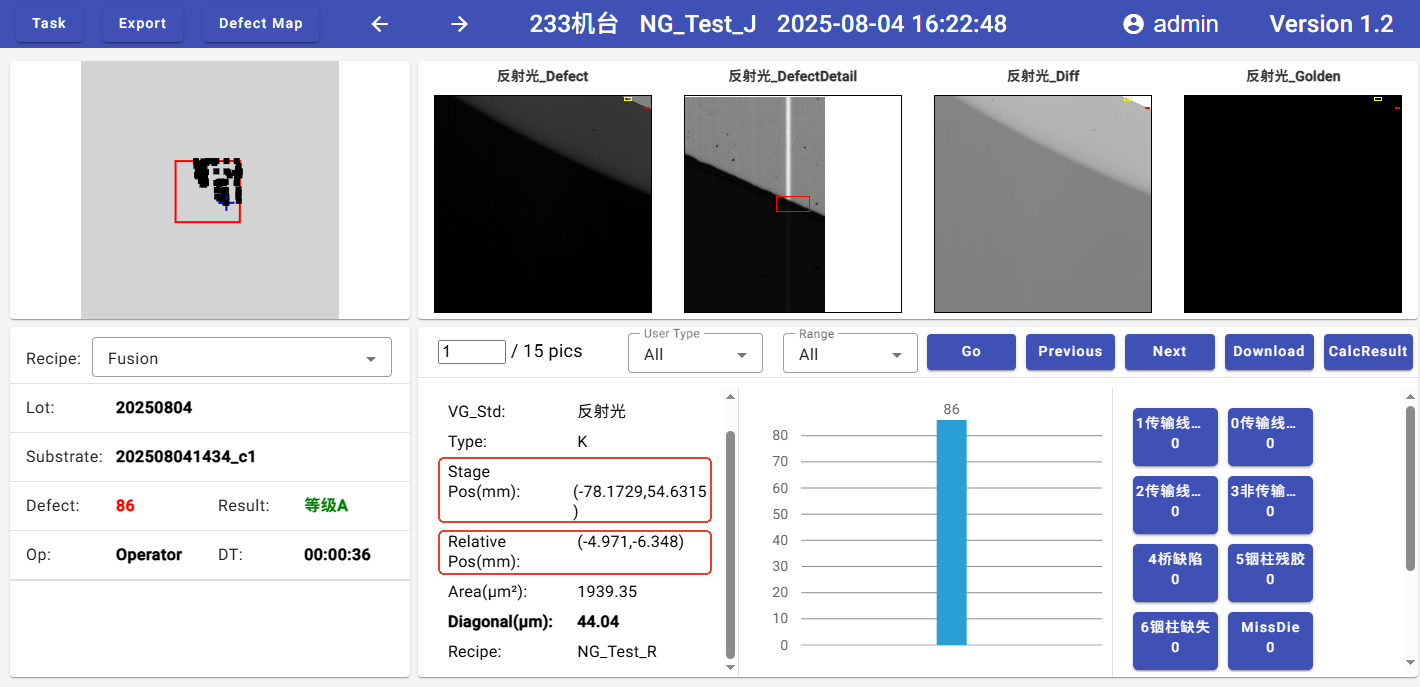Click the blue bar labeled 86 in chart

[x=951, y=532]
